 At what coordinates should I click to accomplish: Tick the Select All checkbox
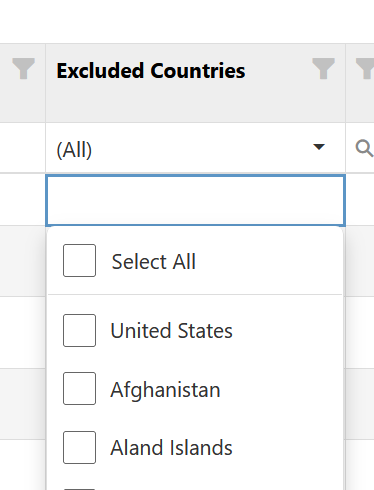79,260
